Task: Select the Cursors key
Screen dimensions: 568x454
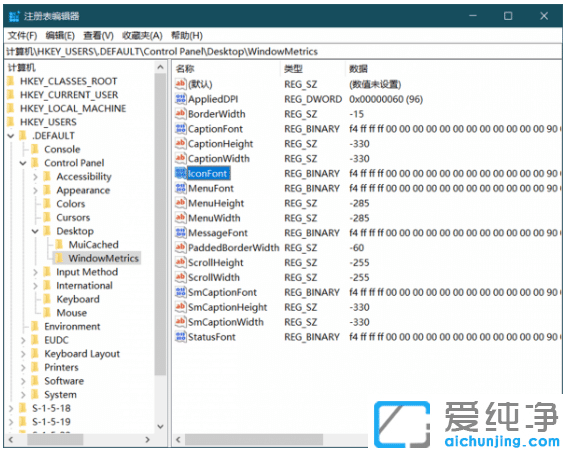Action: pyautogui.click(x=73, y=217)
